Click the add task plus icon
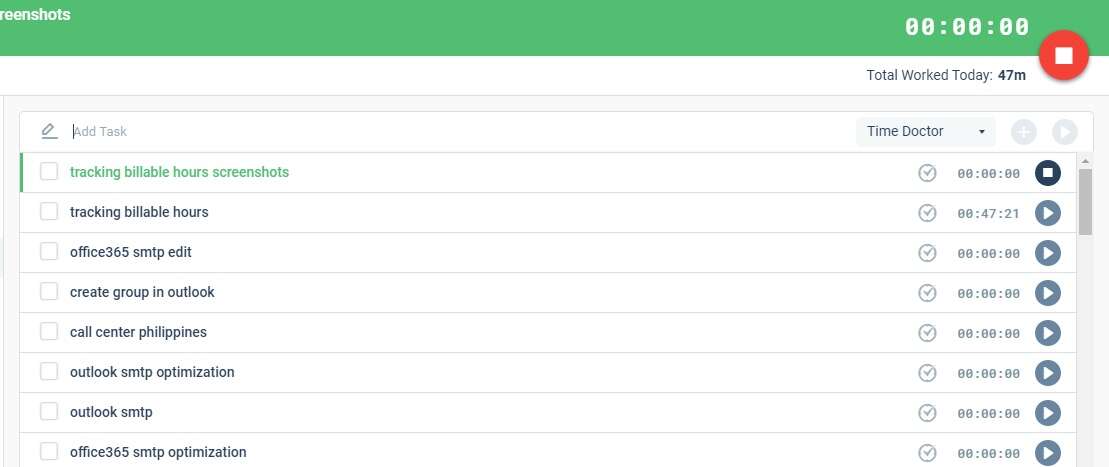1109x467 pixels. pyautogui.click(x=1024, y=132)
